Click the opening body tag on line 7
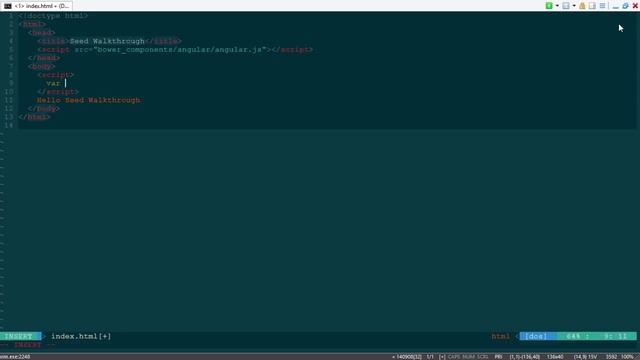The image size is (640, 360). point(41,67)
